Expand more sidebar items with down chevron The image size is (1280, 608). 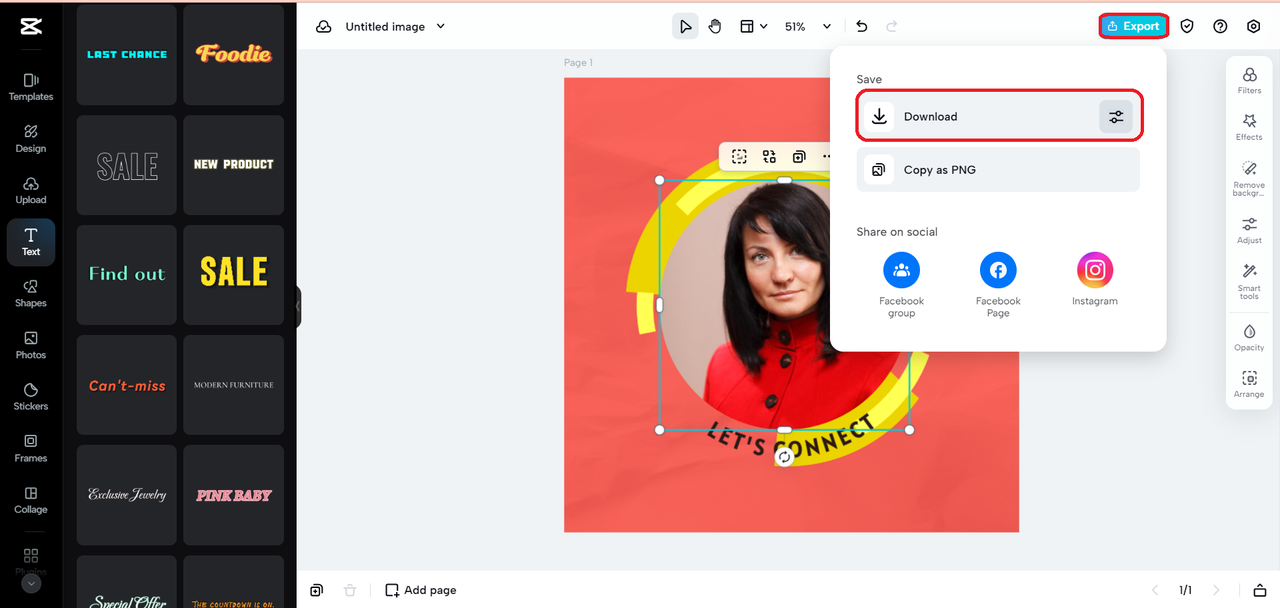click(x=31, y=583)
